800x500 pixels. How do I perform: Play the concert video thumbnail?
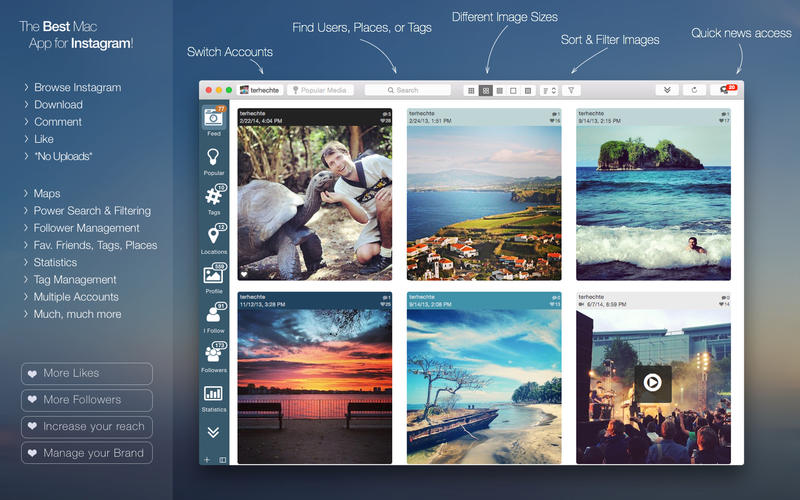(652, 381)
